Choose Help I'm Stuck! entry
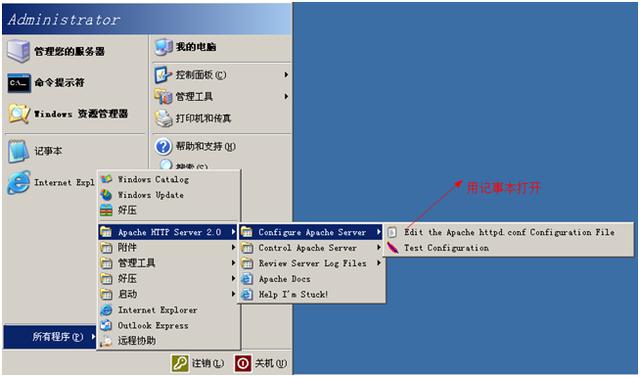 point(312,295)
